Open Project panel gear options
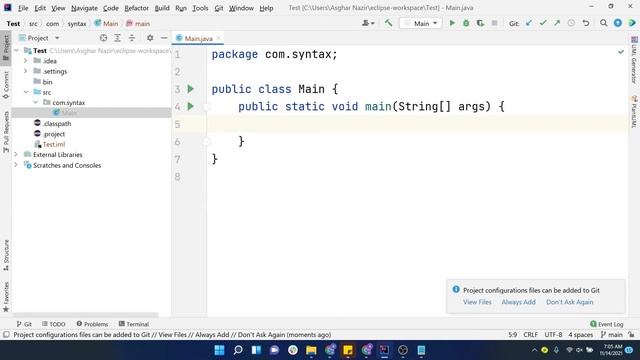The width and height of the screenshot is (640, 360). click(x=150, y=38)
